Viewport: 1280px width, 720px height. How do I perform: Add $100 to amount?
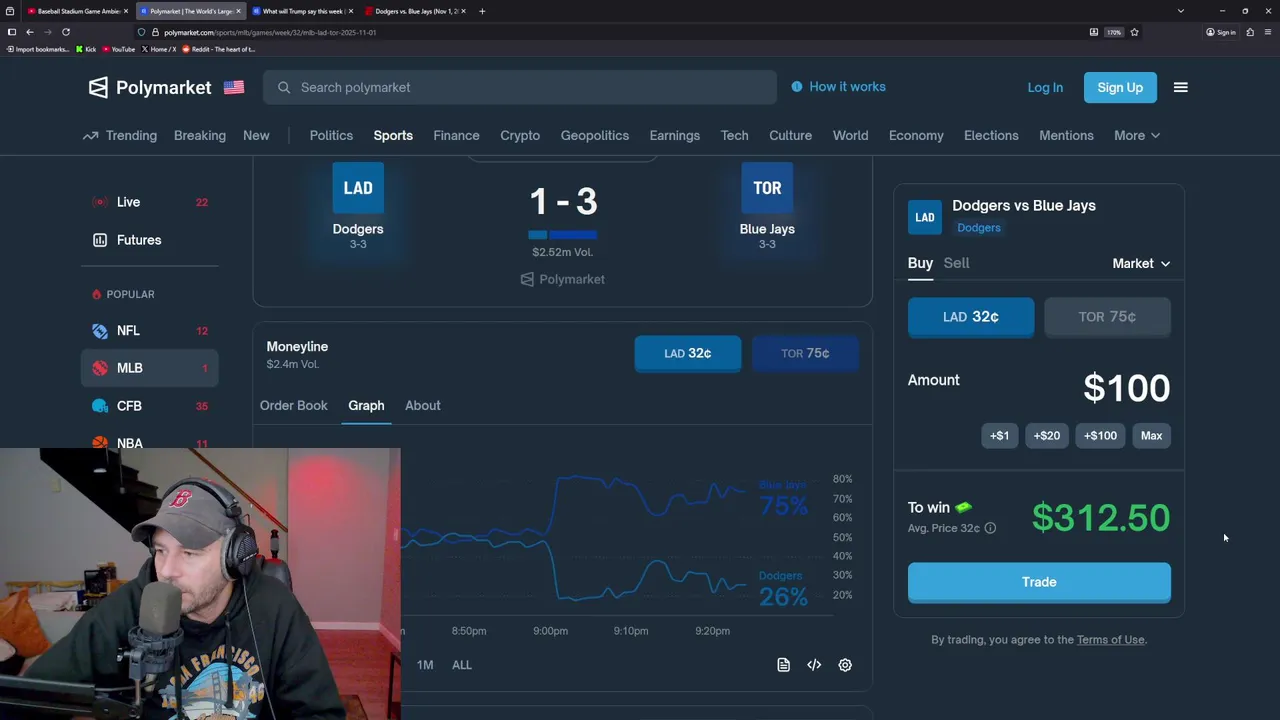point(1100,435)
